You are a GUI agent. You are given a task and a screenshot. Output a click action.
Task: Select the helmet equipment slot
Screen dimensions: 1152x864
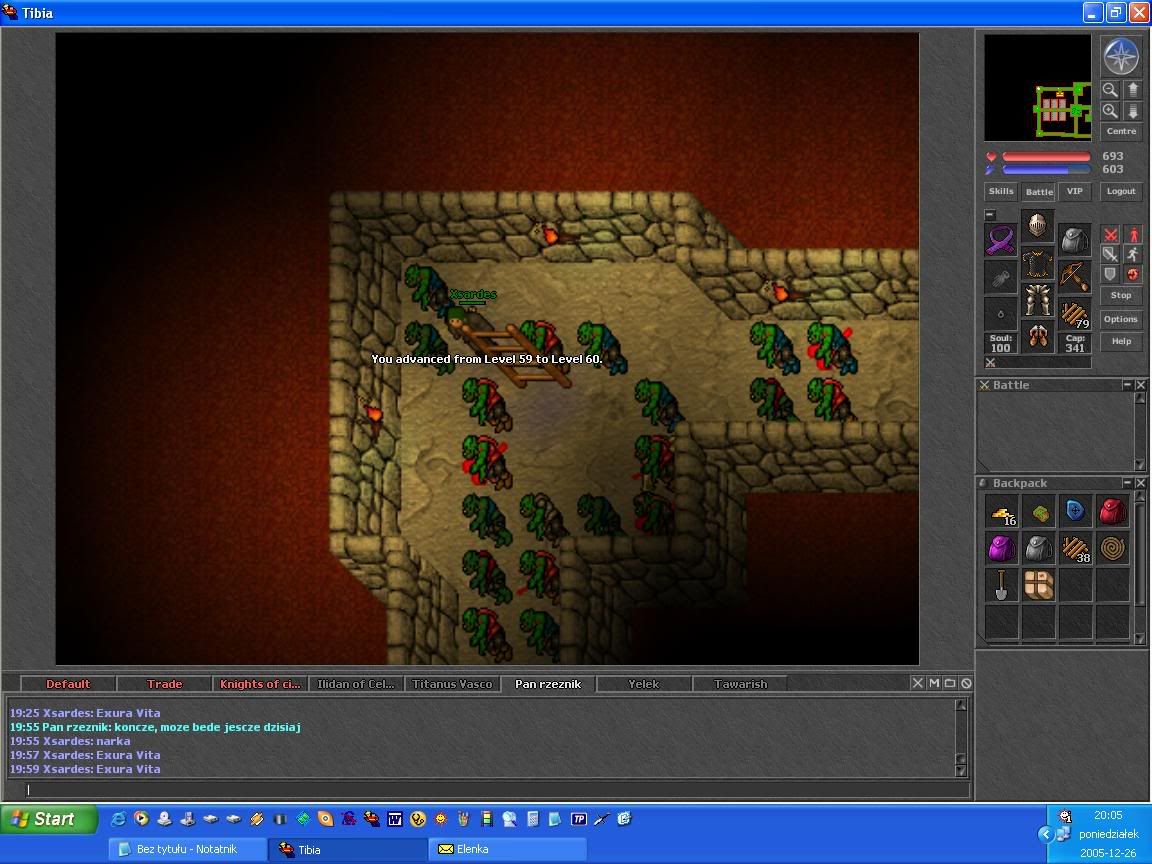pyautogui.click(x=1037, y=224)
